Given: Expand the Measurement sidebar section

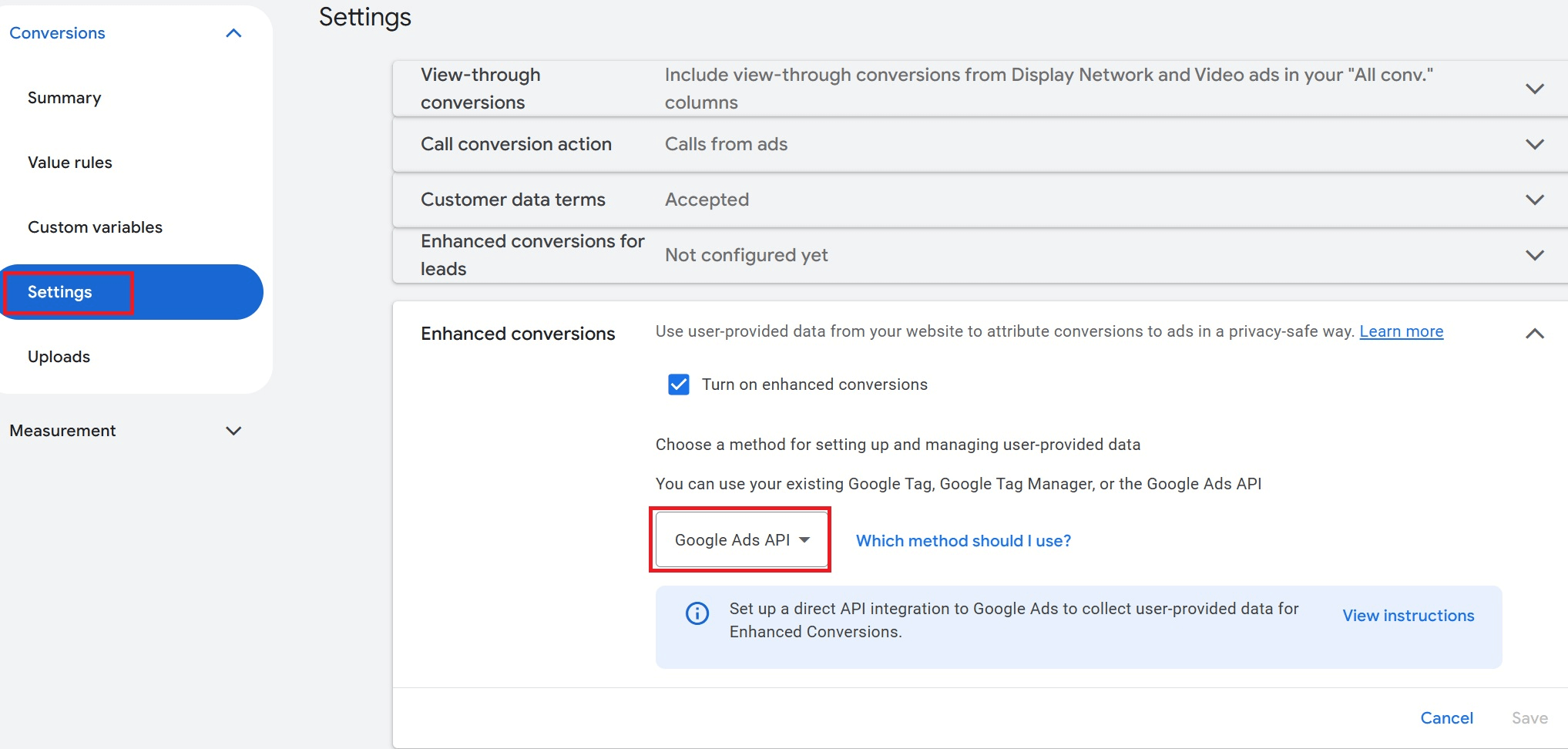Looking at the screenshot, I should click(x=233, y=431).
